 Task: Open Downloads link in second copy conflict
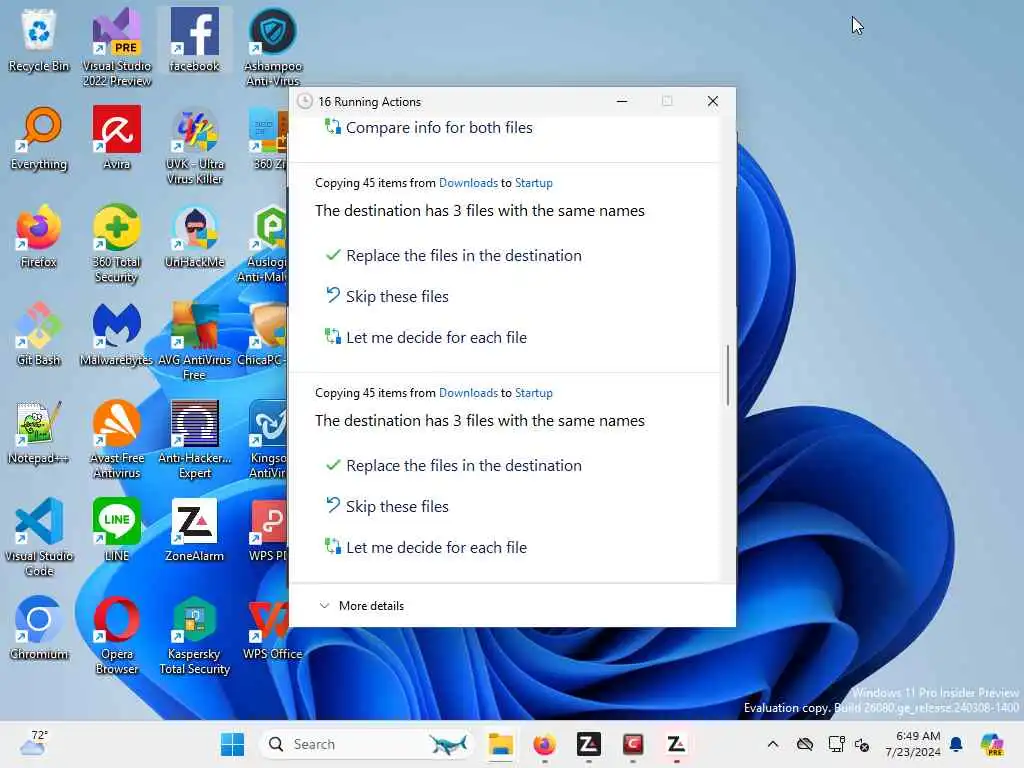[x=468, y=393]
